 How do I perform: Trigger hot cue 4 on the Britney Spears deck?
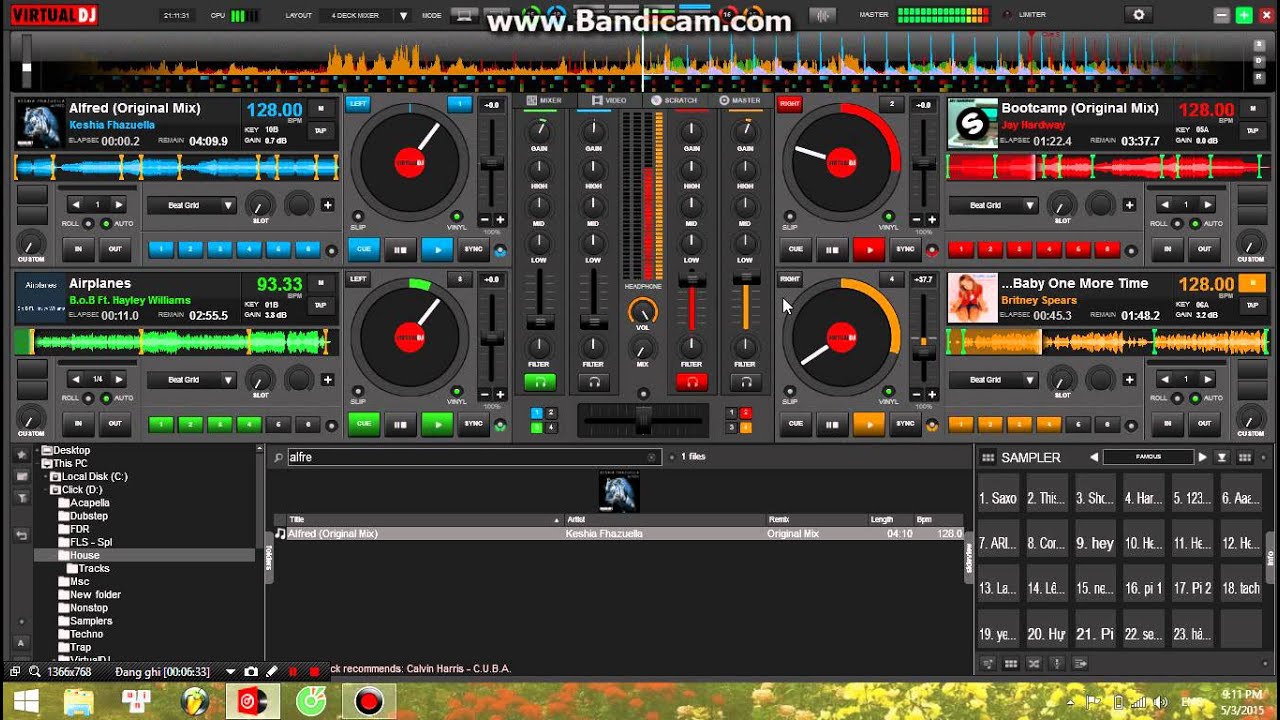click(x=1048, y=424)
